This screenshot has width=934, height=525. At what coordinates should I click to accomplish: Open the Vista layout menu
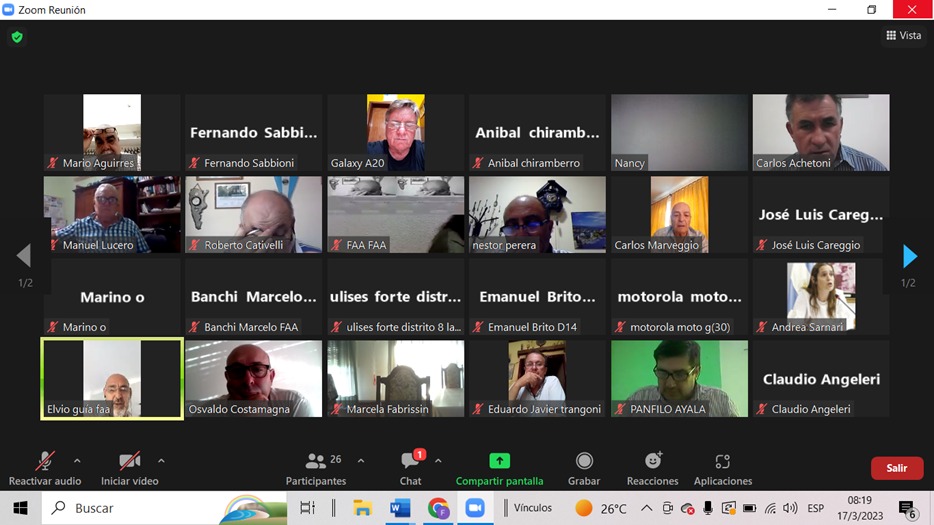tap(904, 35)
